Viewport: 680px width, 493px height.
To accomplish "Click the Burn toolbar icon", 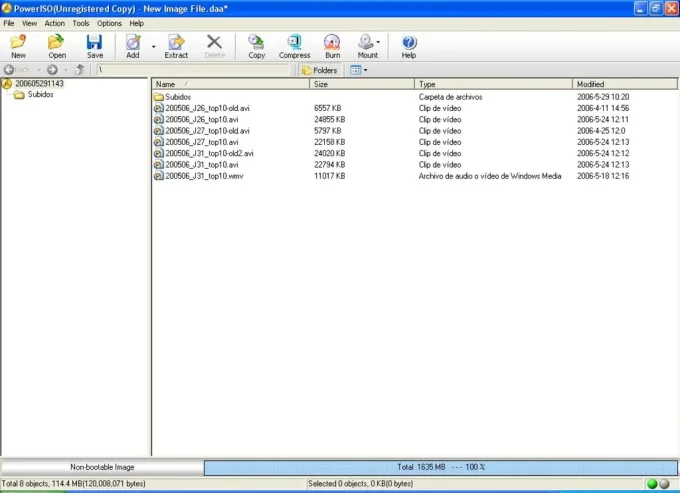I will coord(332,46).
